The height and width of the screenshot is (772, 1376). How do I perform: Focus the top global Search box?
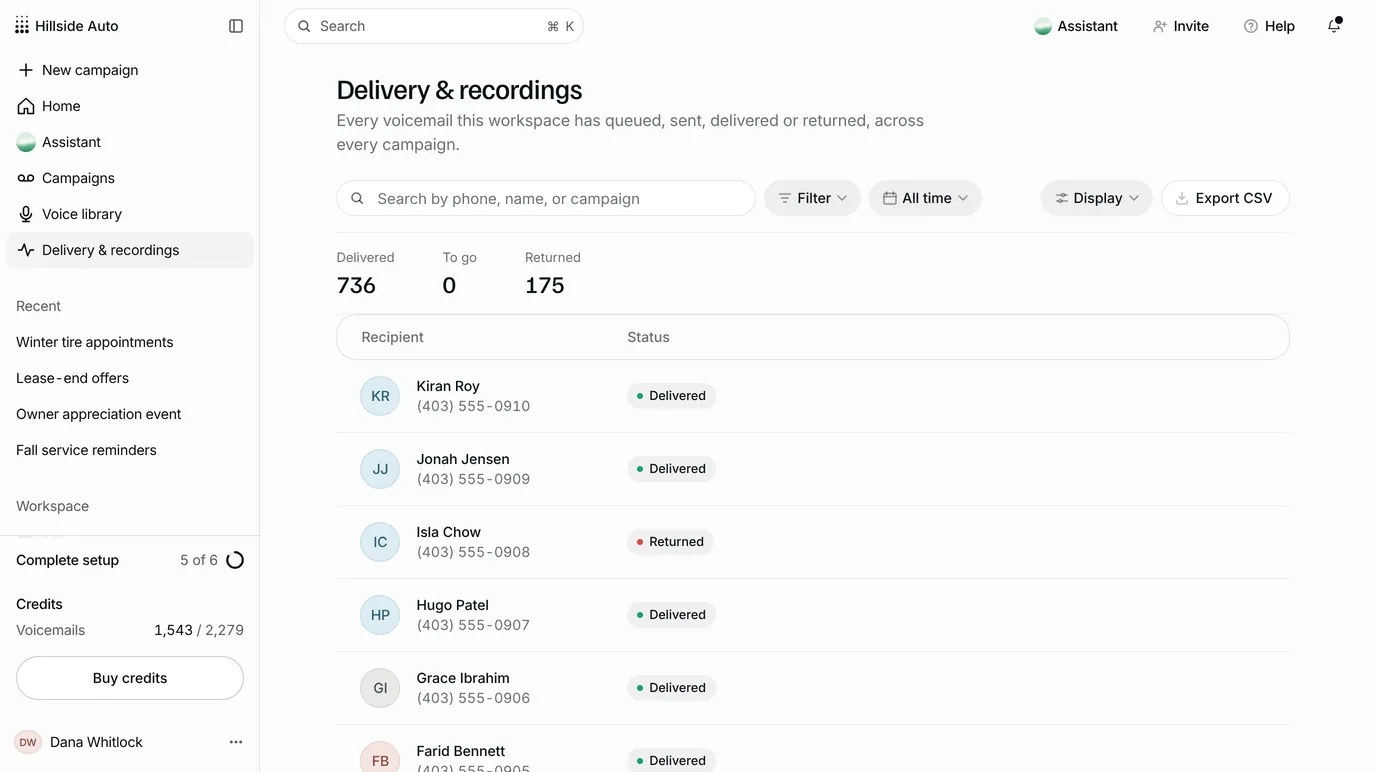(x=434, y=26)
